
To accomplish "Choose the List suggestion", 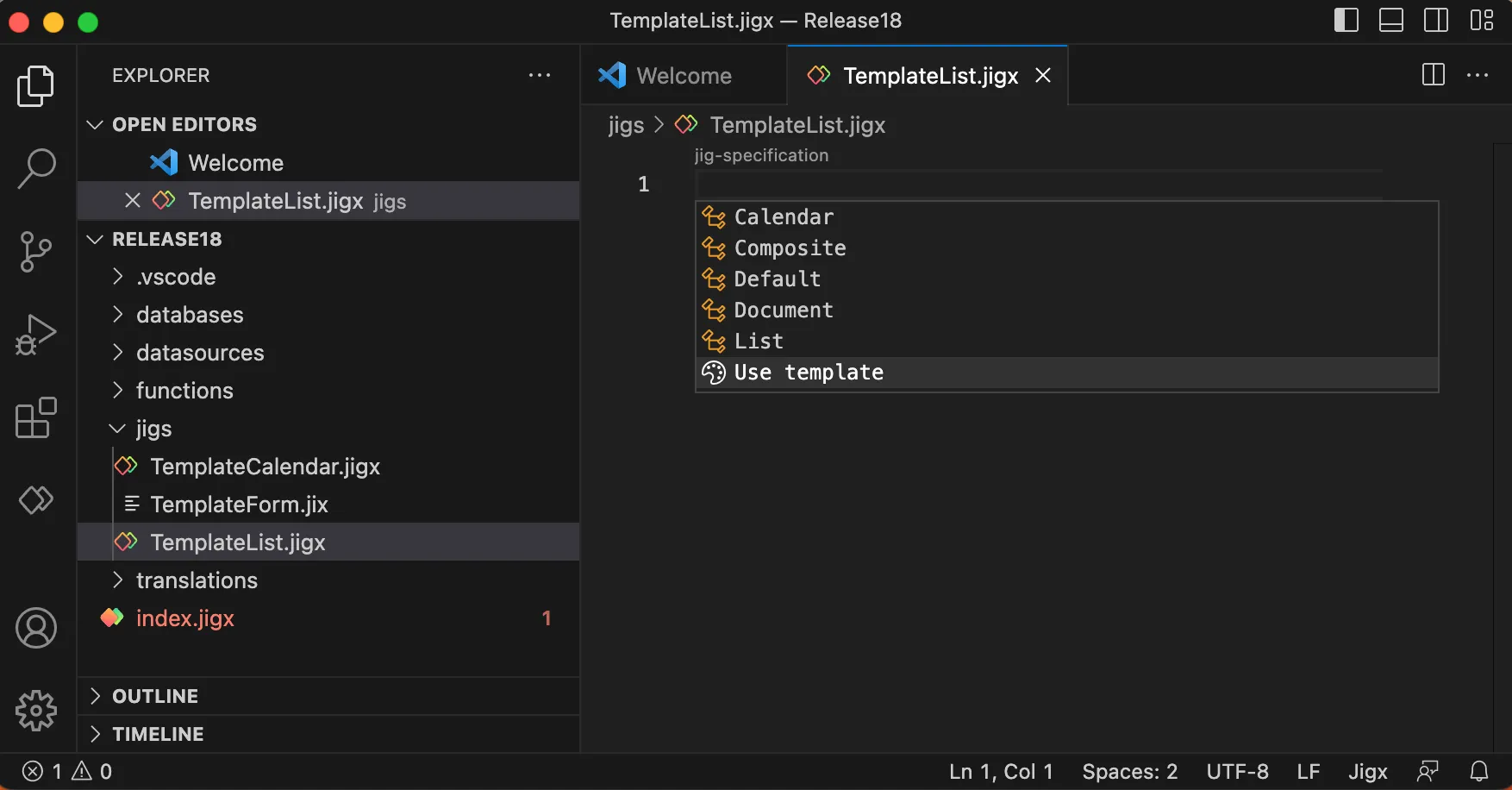I will click(1067, 342).
